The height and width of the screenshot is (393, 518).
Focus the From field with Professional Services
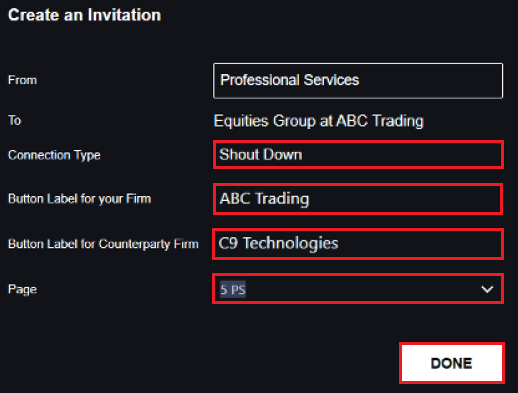point(358,81)
